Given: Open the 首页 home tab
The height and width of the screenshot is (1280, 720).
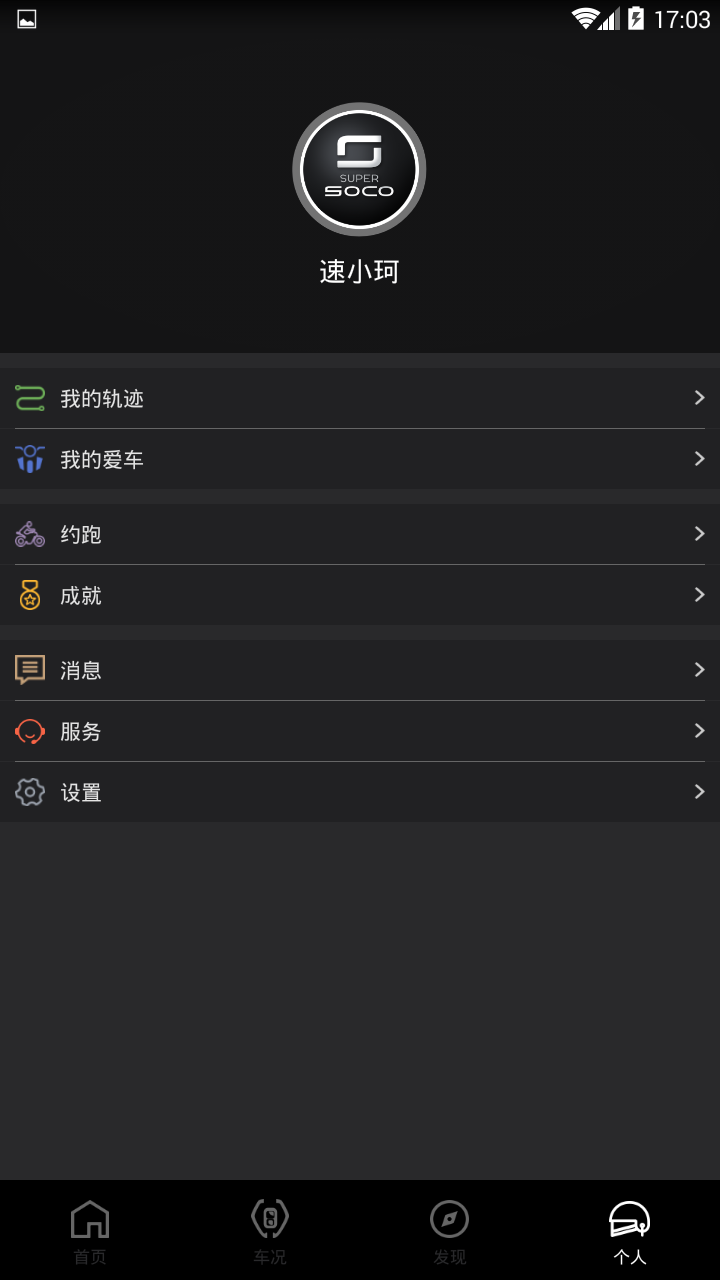Looking at the screenshot, I should click(90, 1231).
